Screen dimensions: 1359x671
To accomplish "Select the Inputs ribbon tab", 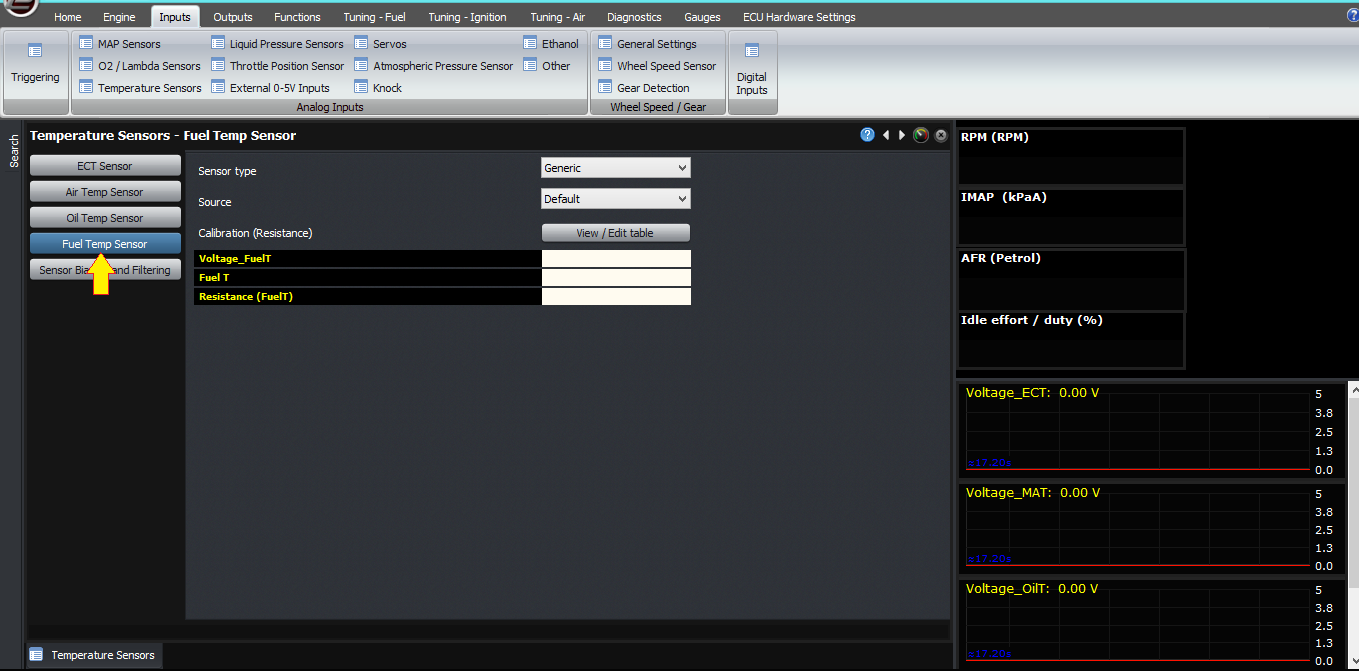I will click(175, 17).
